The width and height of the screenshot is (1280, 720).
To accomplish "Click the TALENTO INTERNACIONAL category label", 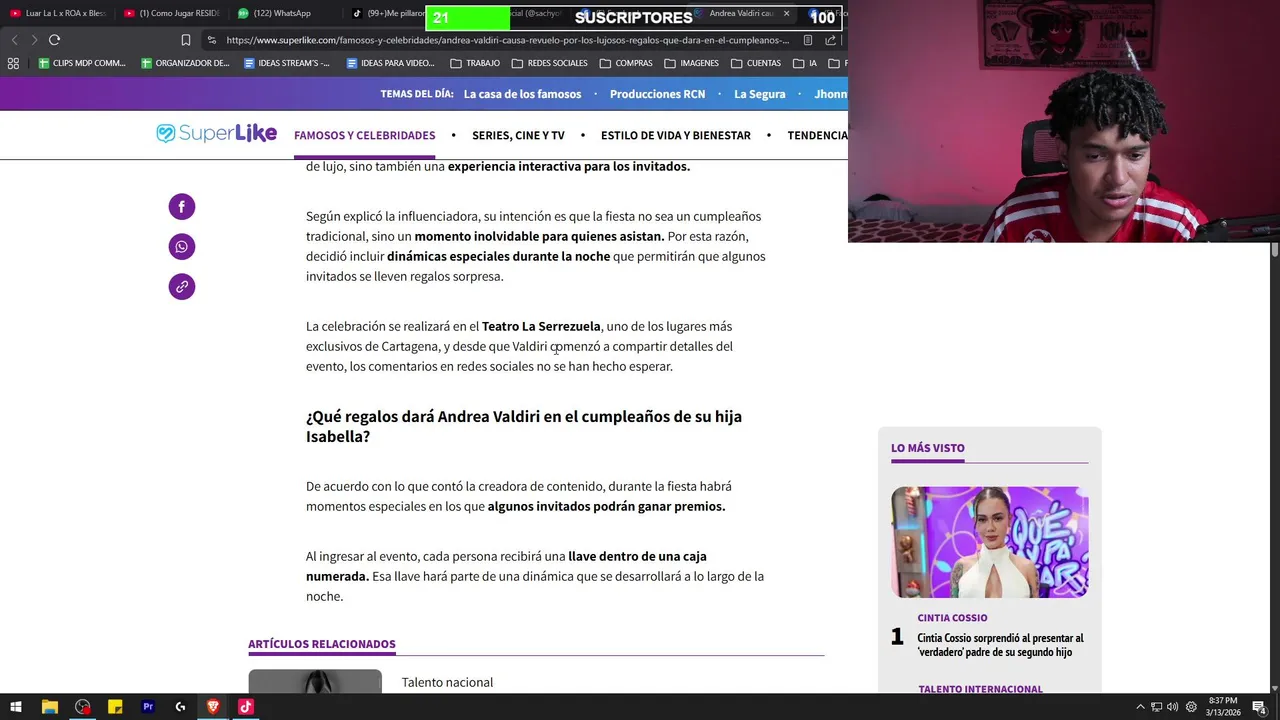I will click(x=980, y=689).
